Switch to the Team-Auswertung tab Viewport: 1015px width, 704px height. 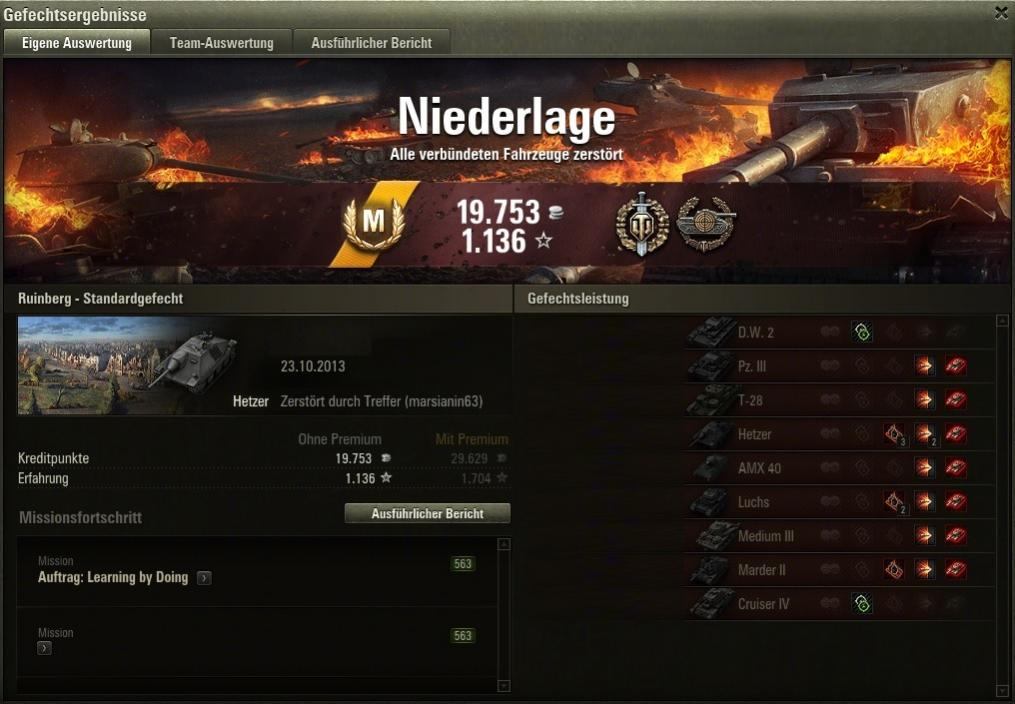pyautogui.click(x=221, y=43)
